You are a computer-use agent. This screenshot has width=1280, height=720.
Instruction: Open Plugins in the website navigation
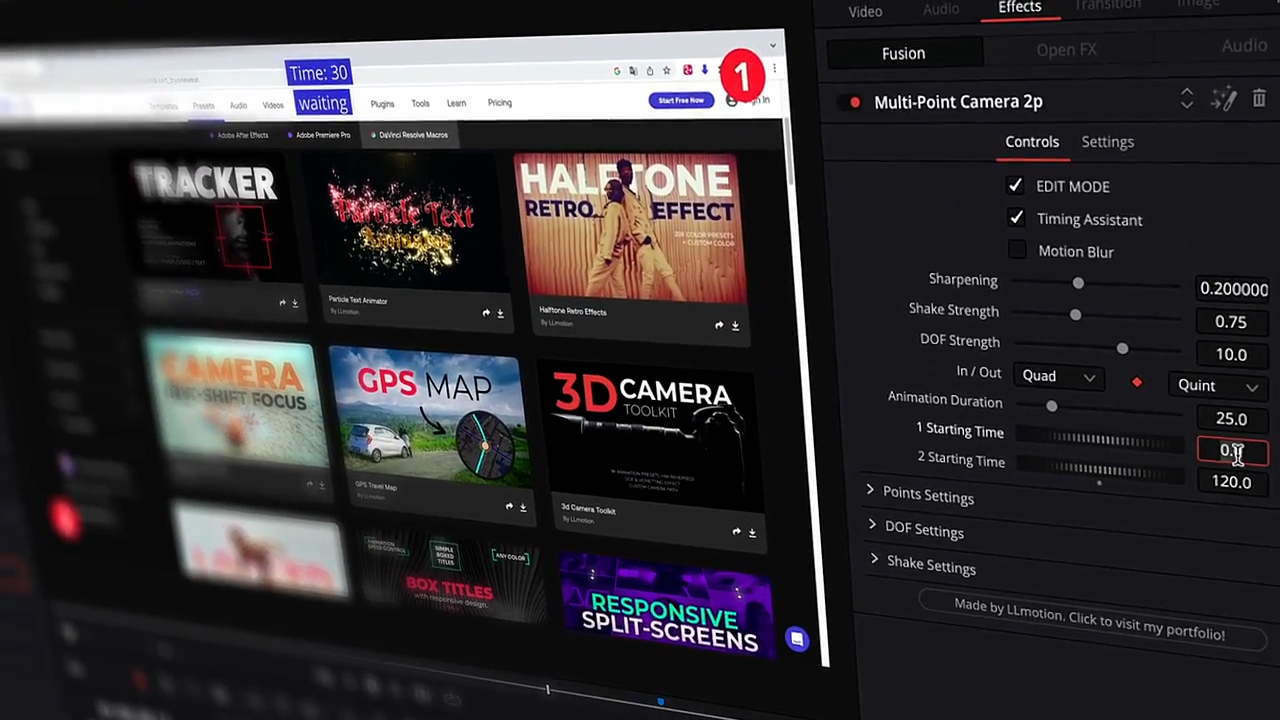tap(382, 103)
